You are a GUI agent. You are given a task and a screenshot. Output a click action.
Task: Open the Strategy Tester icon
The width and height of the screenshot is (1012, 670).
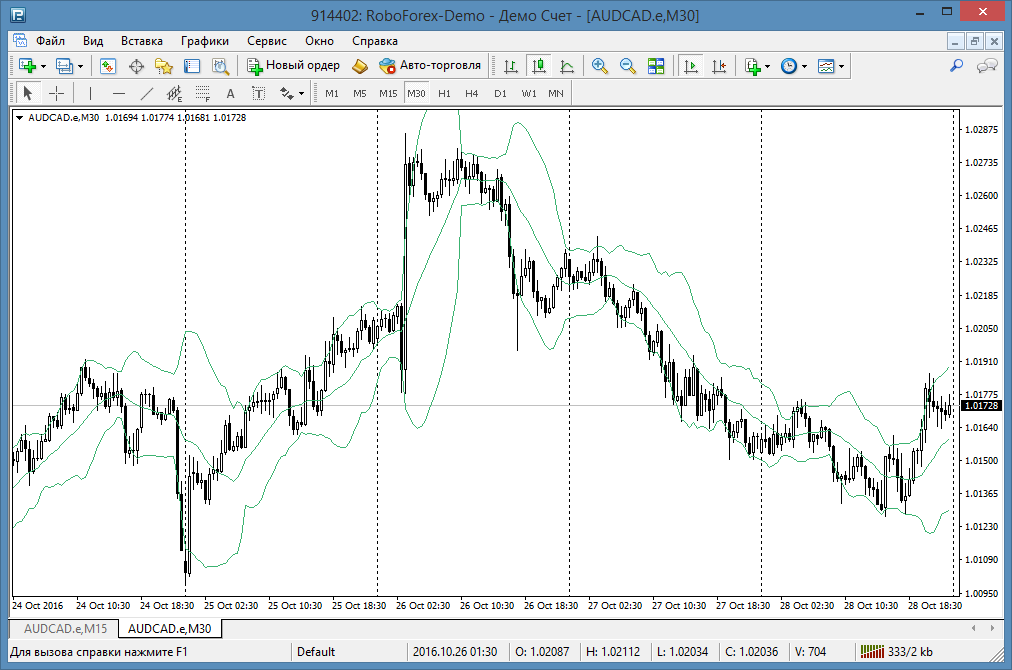(x=221, y=66)
